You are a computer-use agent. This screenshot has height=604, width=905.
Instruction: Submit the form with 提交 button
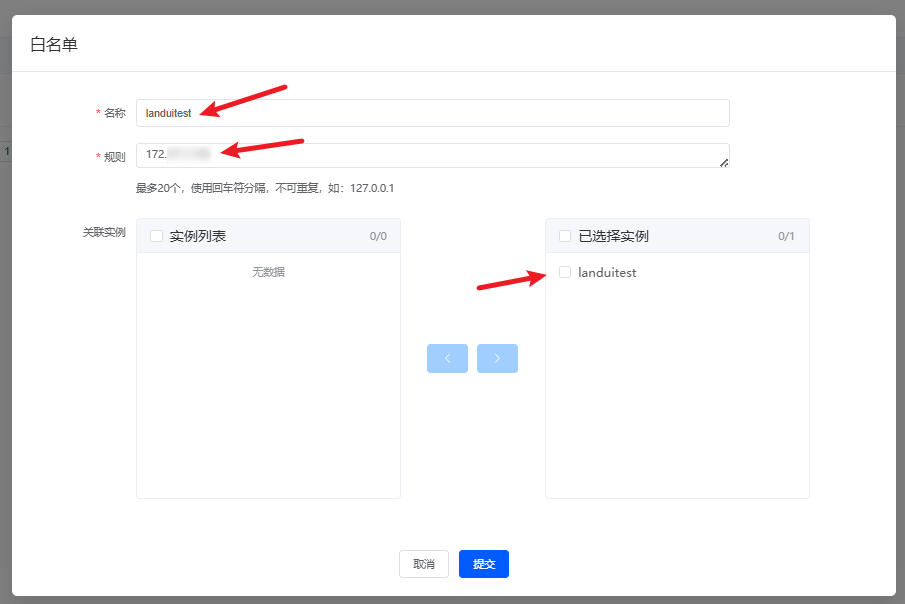[x=484, y=564]
